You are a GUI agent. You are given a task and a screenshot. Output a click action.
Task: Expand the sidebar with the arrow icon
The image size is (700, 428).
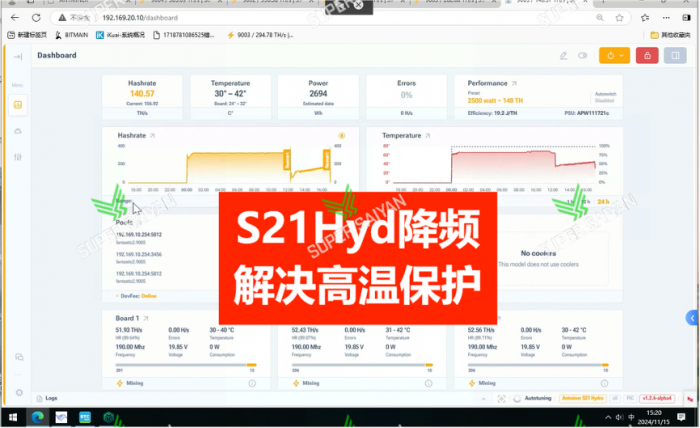pyautogui.click(x=18, y=57)
